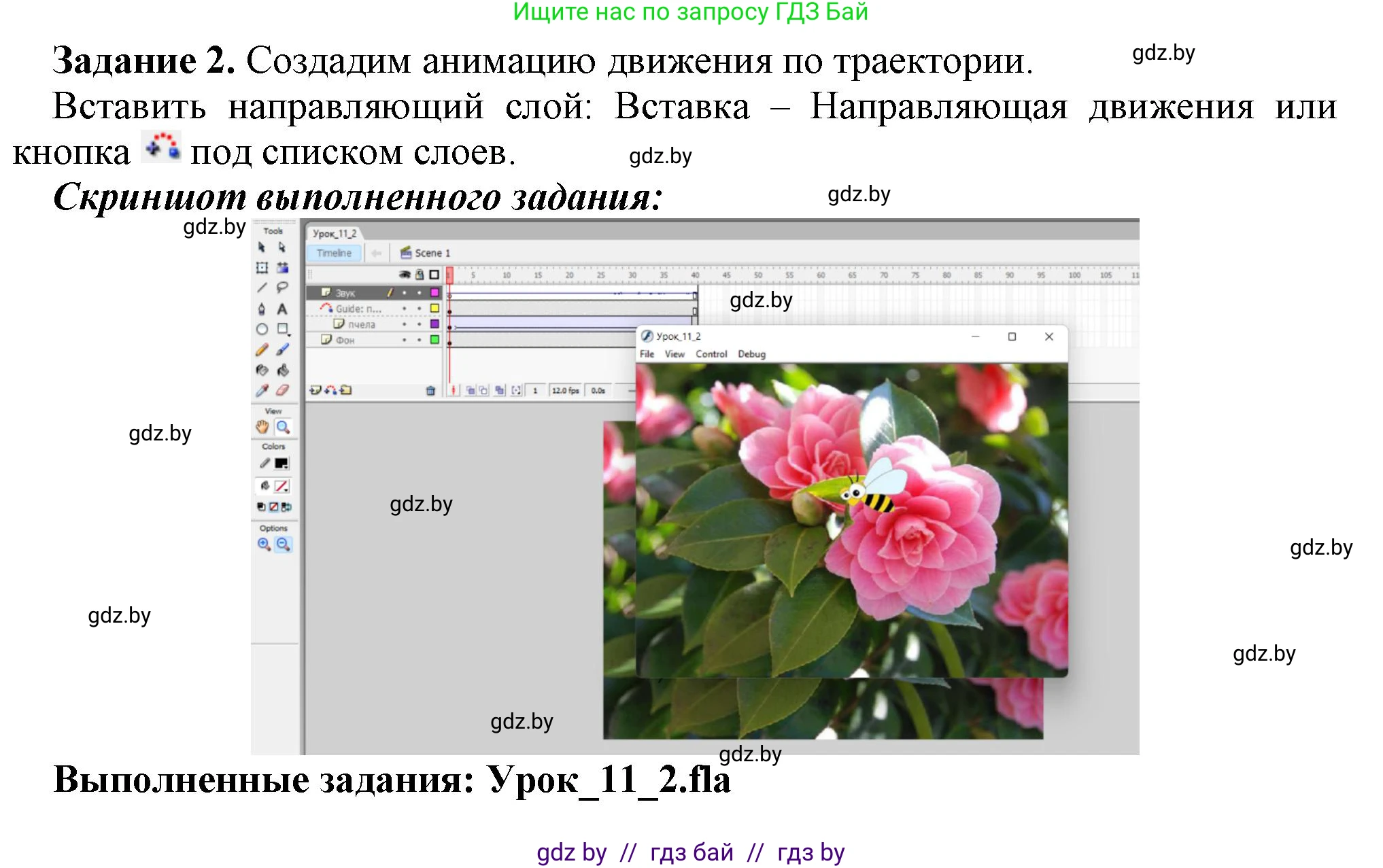Open the Rectangle tool corner radius dropdown
The width and height of the screenshot is (1383, 868).
[x=289, y=334]
